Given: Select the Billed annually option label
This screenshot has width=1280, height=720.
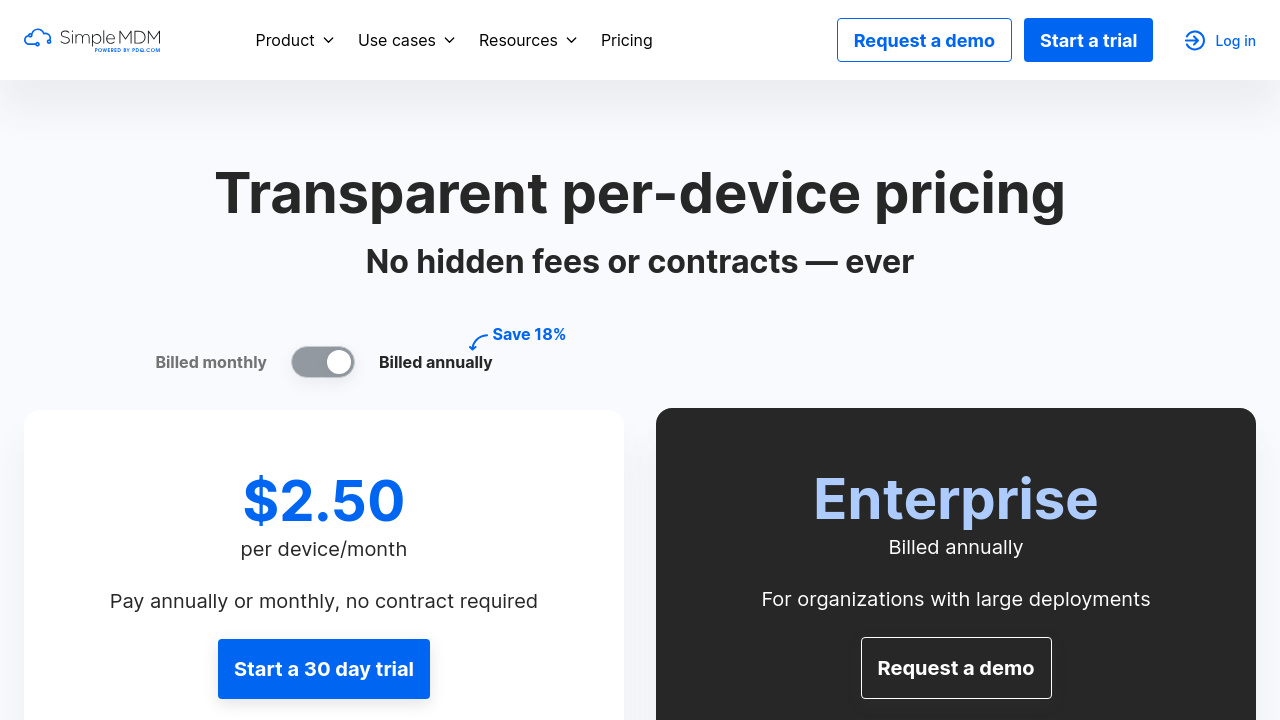Looking at the screenshot, I should click(x=435, y=362).
